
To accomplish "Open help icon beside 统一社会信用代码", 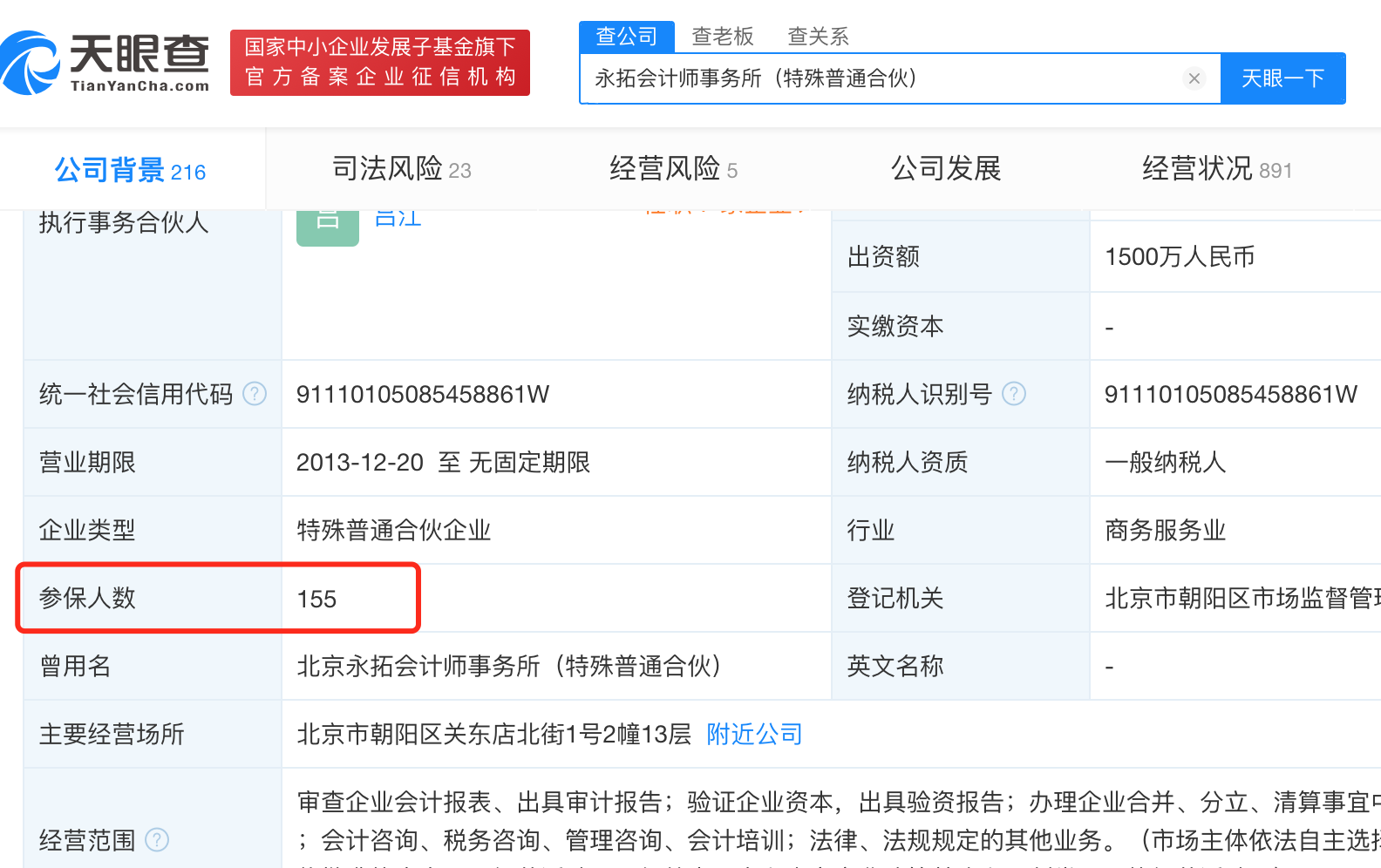I will click(x=255, y=394).
